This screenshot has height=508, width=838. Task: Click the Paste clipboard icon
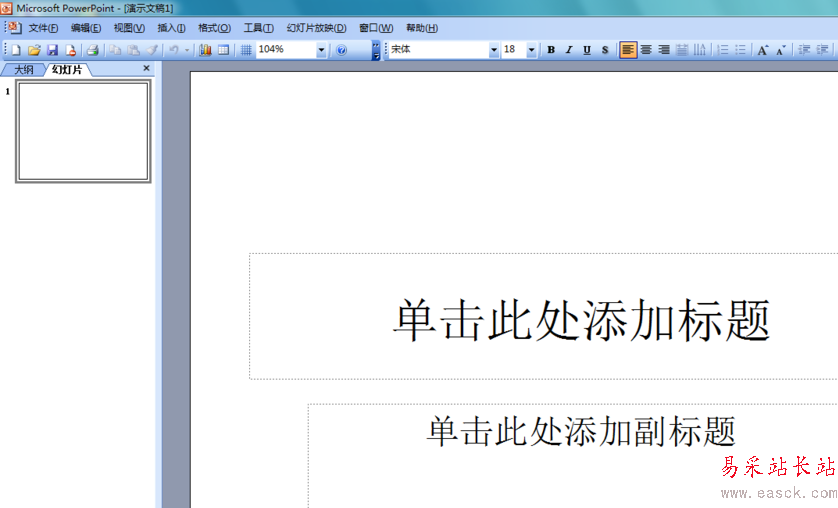click(x=134, y=50)
